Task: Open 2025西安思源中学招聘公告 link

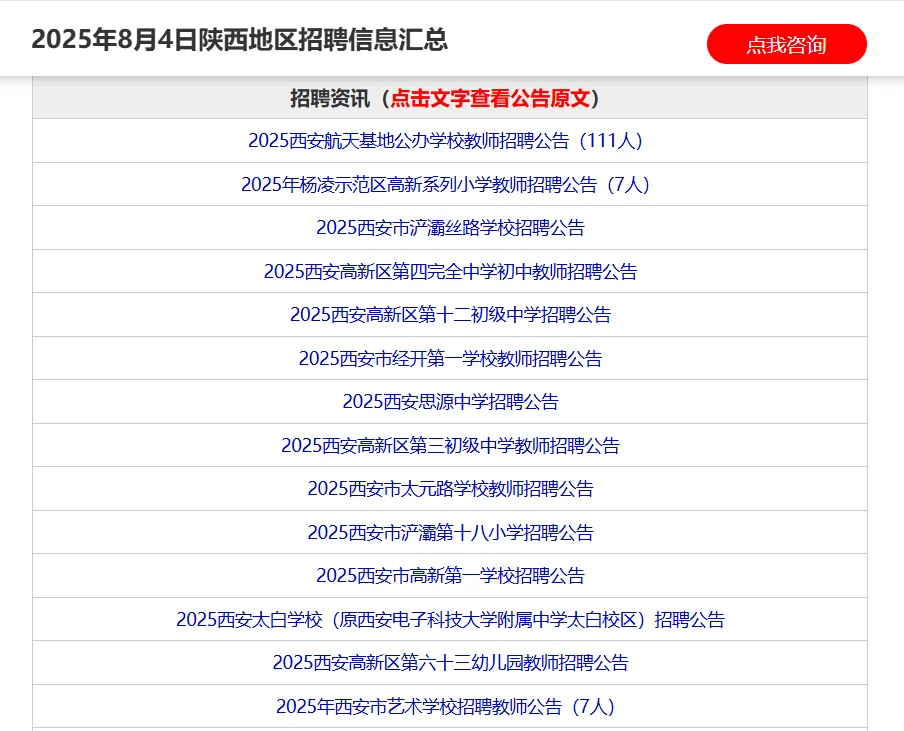Action: tap(450, 402)
